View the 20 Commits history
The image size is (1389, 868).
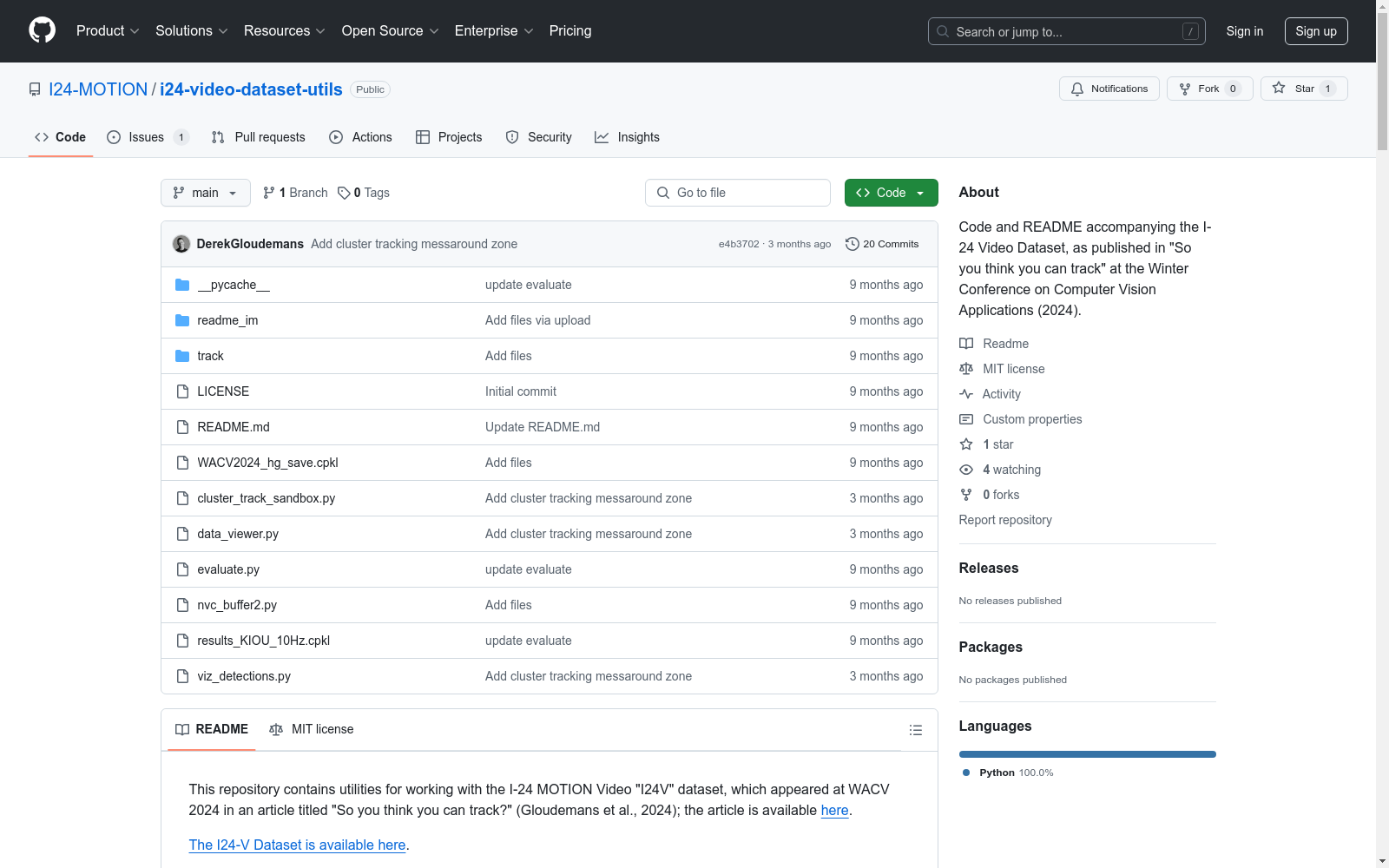[882, 244]
